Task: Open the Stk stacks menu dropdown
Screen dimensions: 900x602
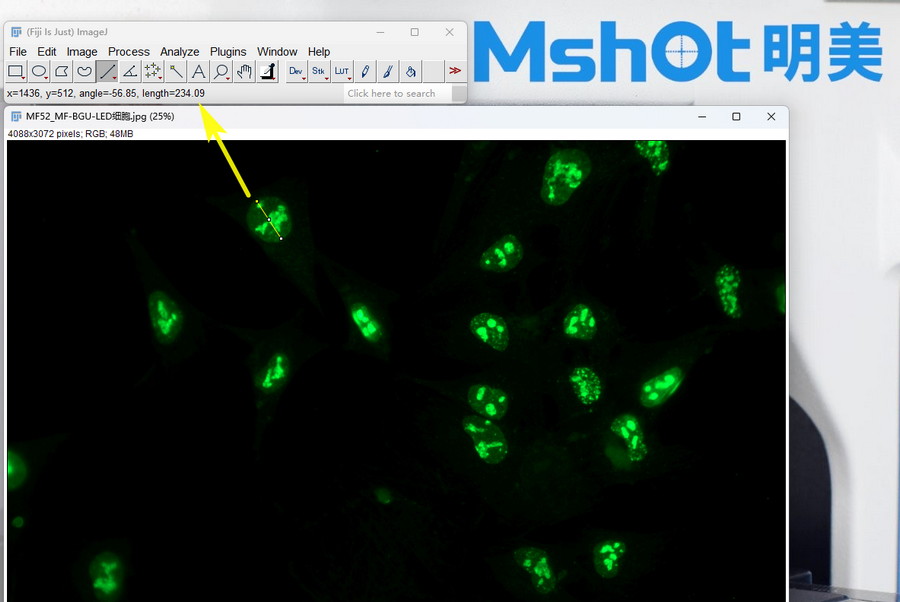Action: pyautogui.click(x=319, y=71)
